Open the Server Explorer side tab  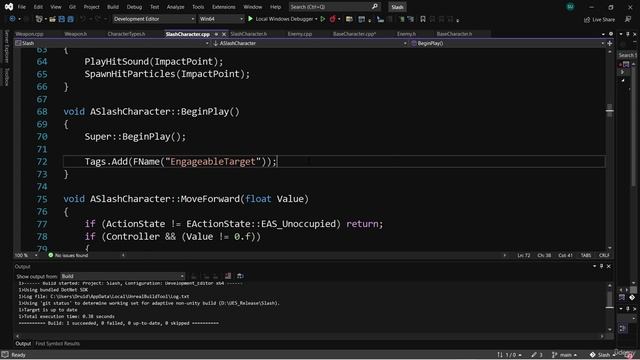(6, 47)
